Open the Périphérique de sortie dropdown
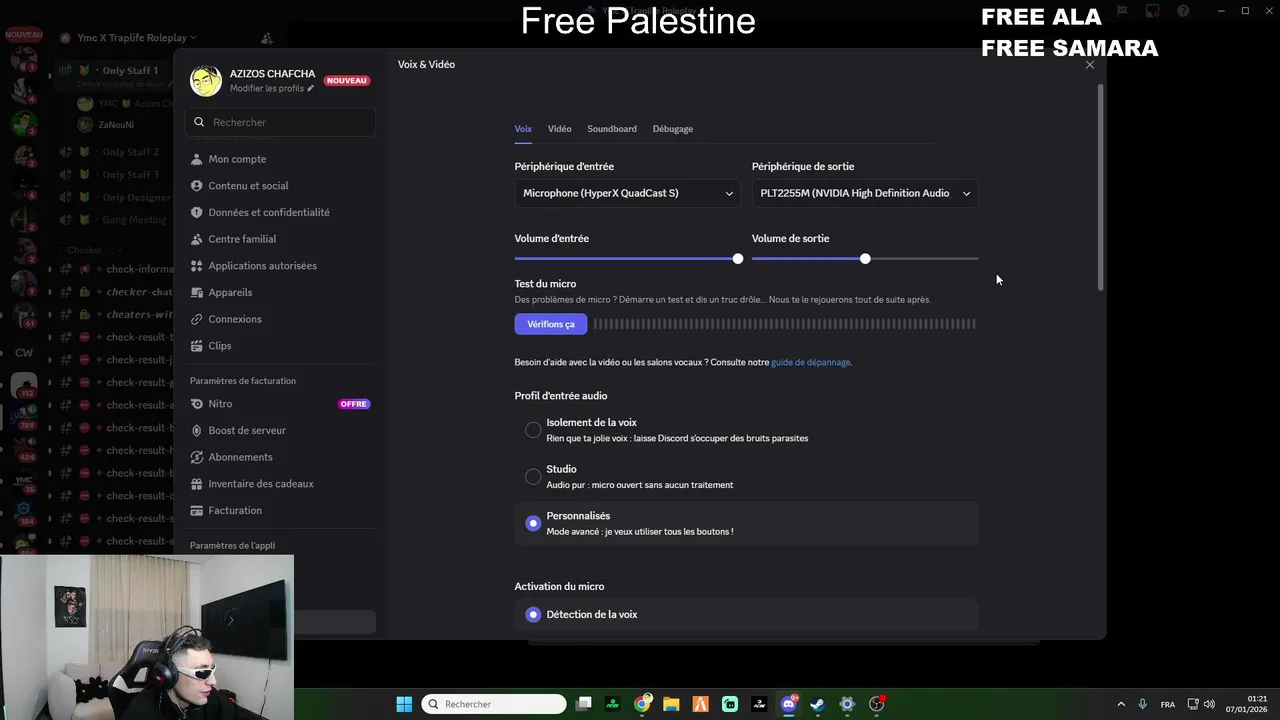Screen dimensions: 1280x720 pyautogui.click(x=865, y=193)
